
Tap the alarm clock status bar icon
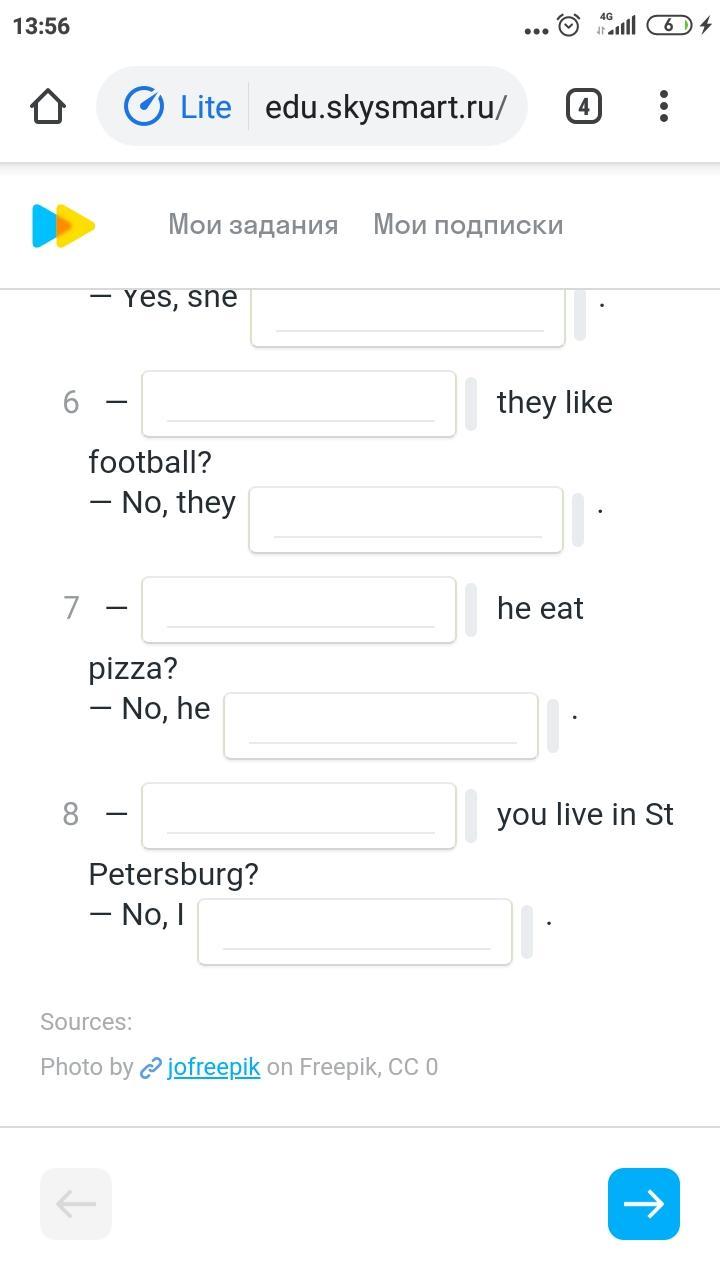569,26
